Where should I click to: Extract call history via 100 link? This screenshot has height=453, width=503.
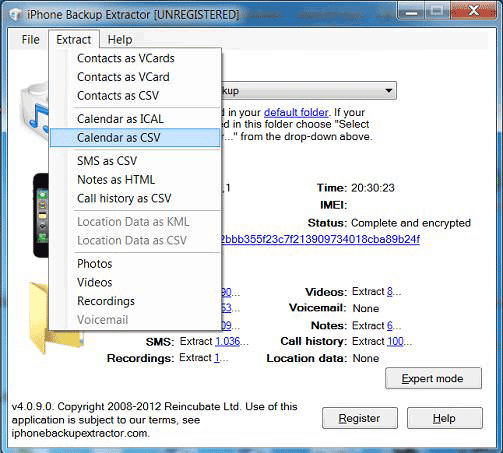[395, 341]
